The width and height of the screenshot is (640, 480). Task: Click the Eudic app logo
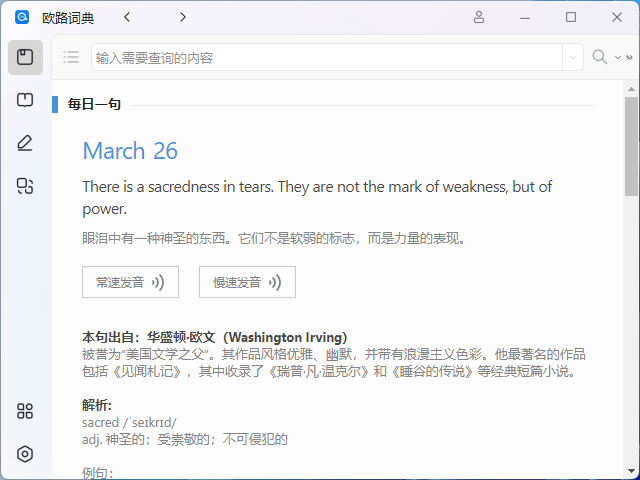pos(22,17)
